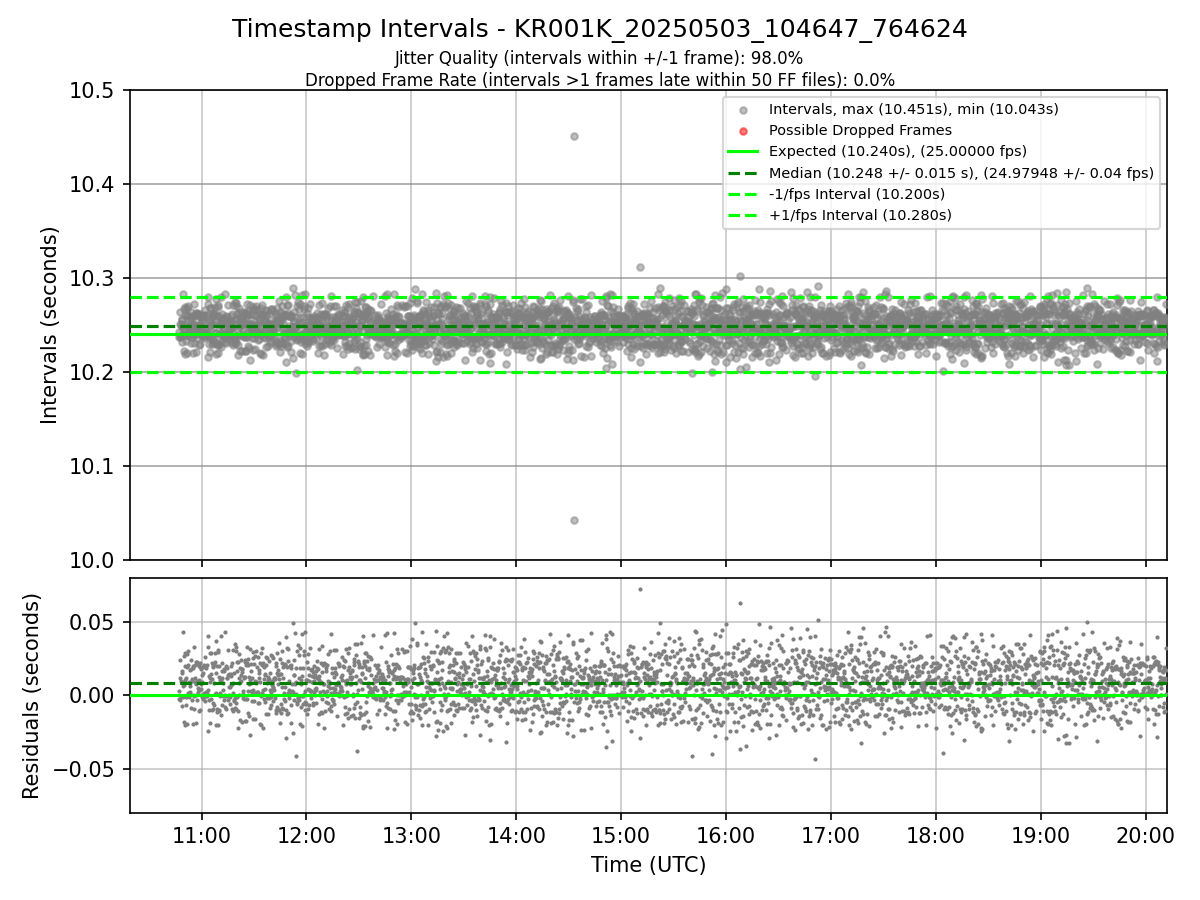Screen dimensions: 1200x900
Task: Select legend entry 'Expected (10.240s), (25.00000 fps)'
Action: tap(897, 151)
